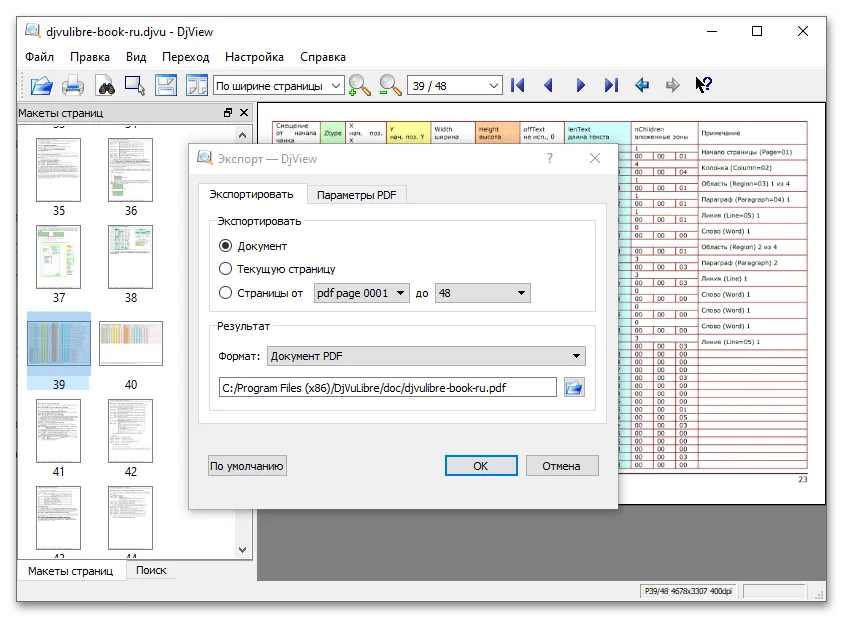The height and width of the screenshot is (618, 843).
Task: Click the 'По умолчанию' button
Action: tap(247, 466)
